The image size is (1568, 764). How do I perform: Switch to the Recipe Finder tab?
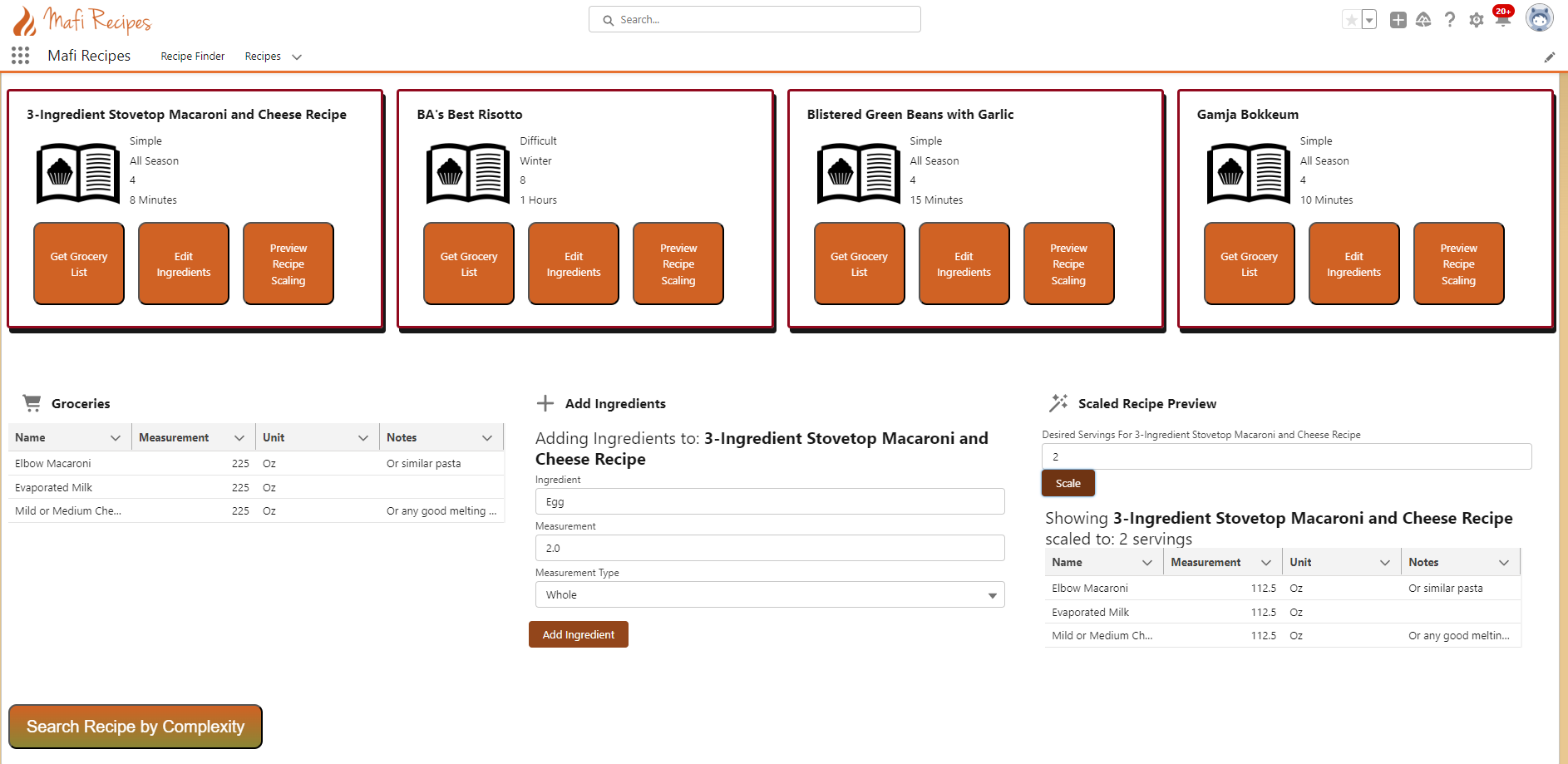click(x=193, y=57)
